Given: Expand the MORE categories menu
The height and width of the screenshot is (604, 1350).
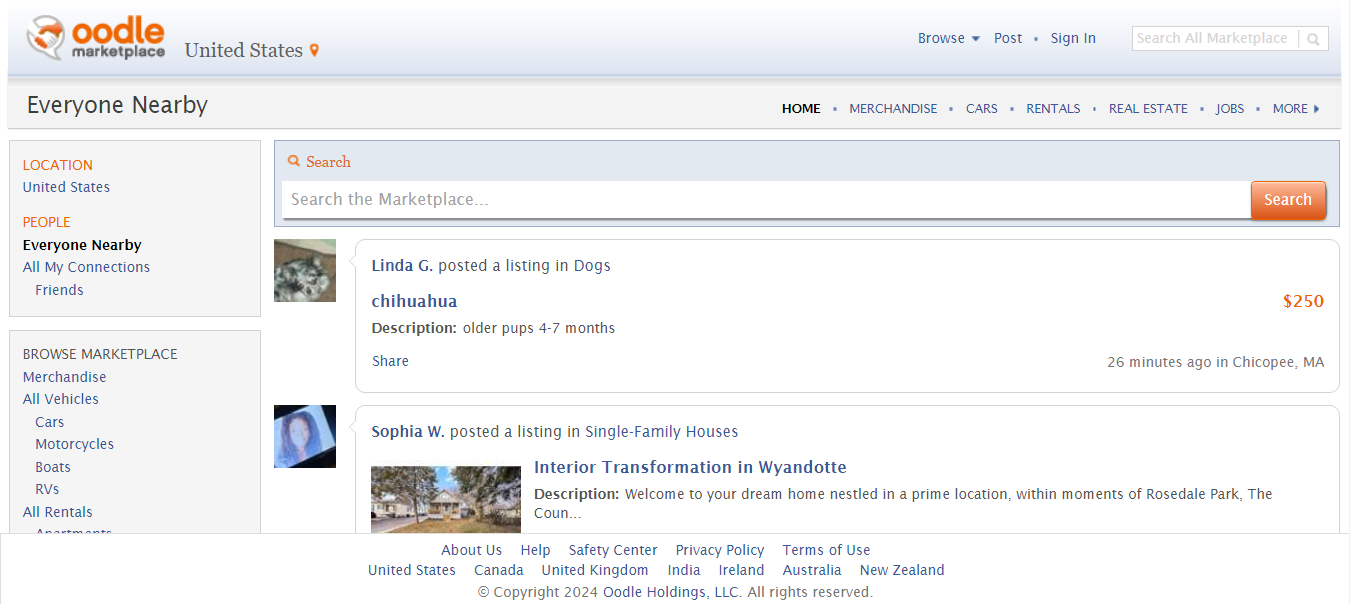Looking at the screenshot, I should coord(1295,108).
